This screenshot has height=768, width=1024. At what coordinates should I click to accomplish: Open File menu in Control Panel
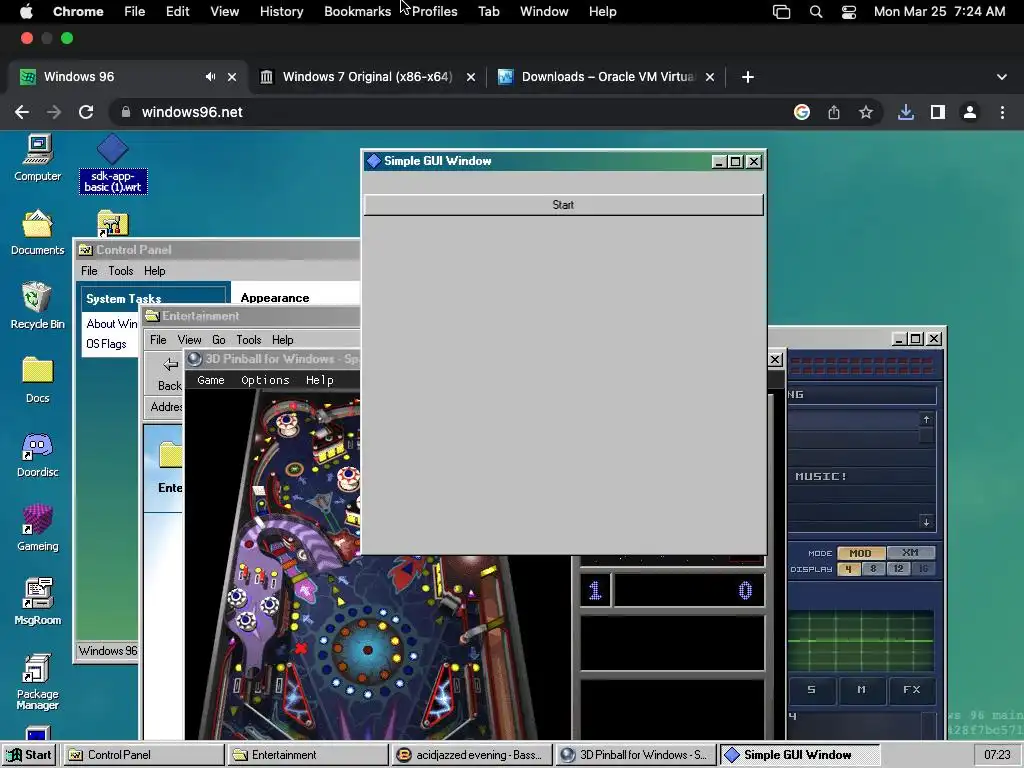click(x=89, y=271)
